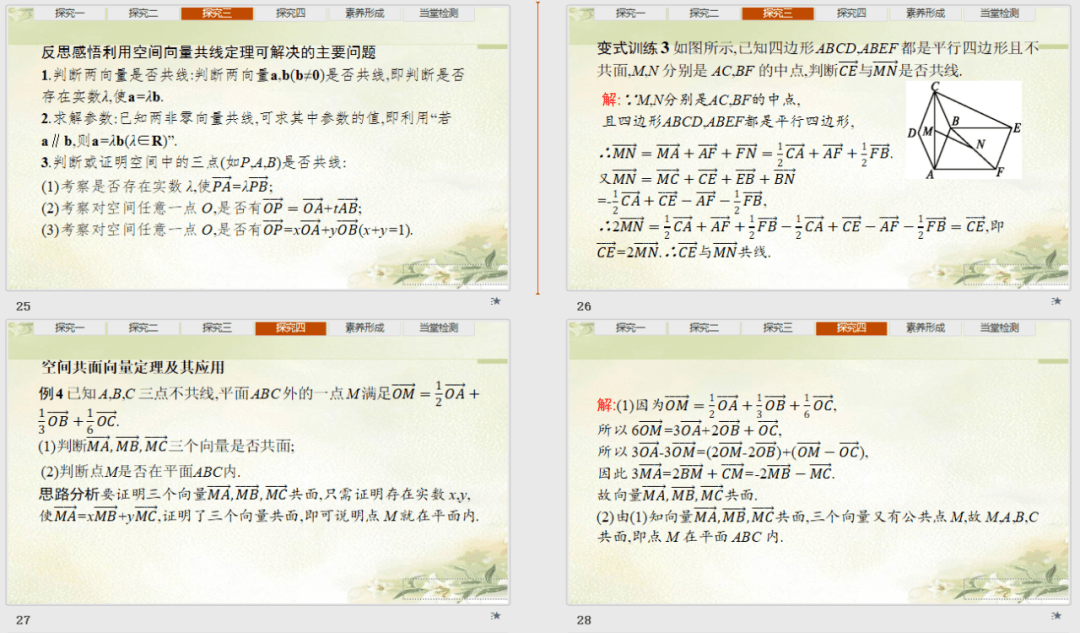The image size is (1080, 633).
Task: Click the highlighted 探究四 tab on slide 28
Action: click(x=851, y=328)
